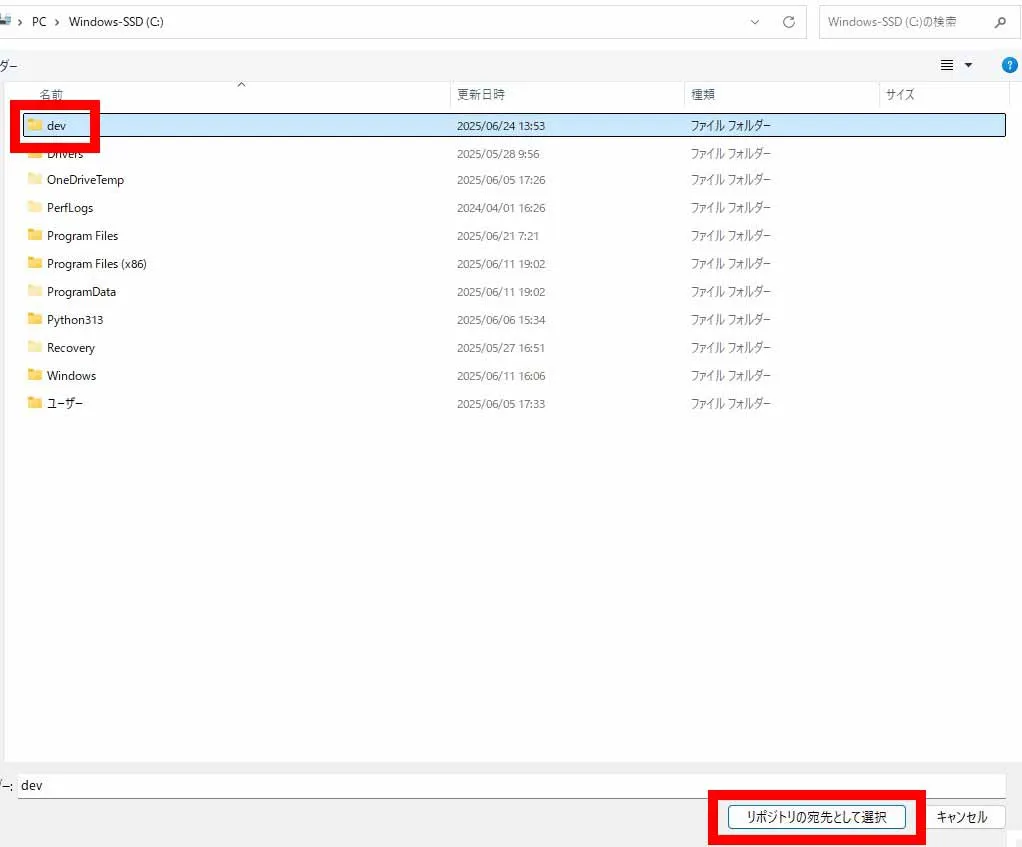Sort by 名前 column header
Image resolution: width=1022 pixels, height=847 pixels.
click(x=51, y=95)
